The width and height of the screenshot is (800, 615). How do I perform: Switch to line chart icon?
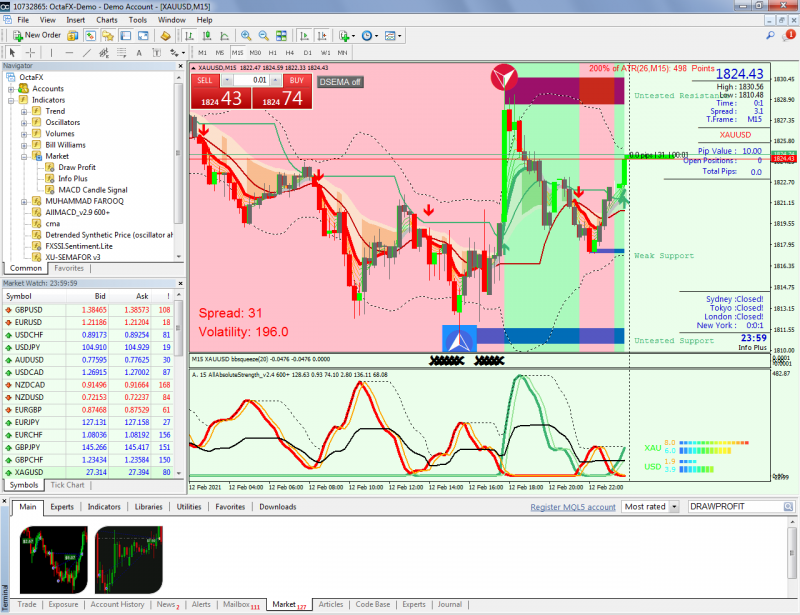(224, 35)
